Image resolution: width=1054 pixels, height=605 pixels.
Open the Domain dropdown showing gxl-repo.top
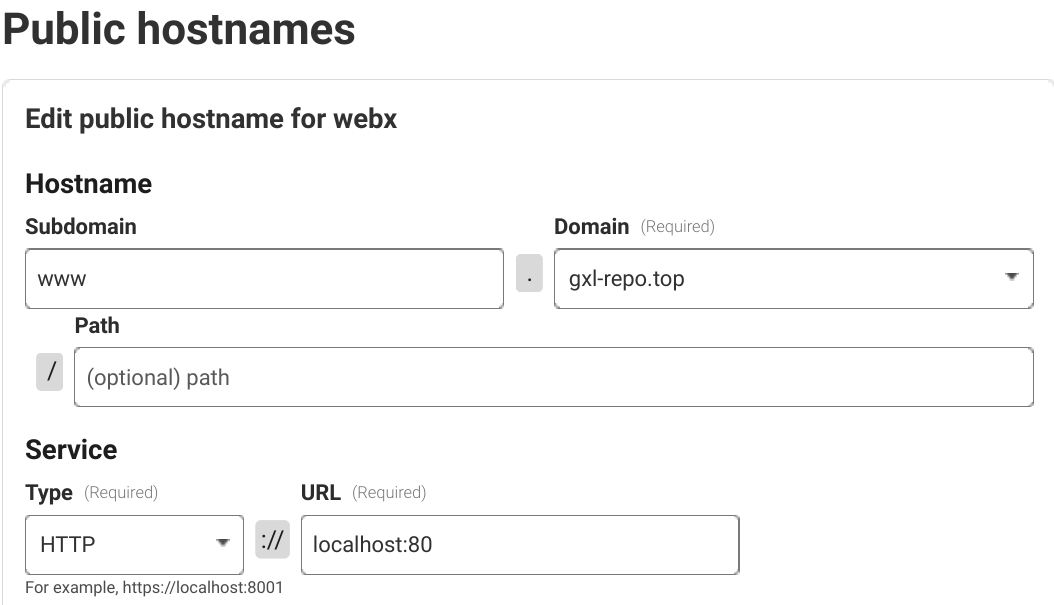(780, 279)
